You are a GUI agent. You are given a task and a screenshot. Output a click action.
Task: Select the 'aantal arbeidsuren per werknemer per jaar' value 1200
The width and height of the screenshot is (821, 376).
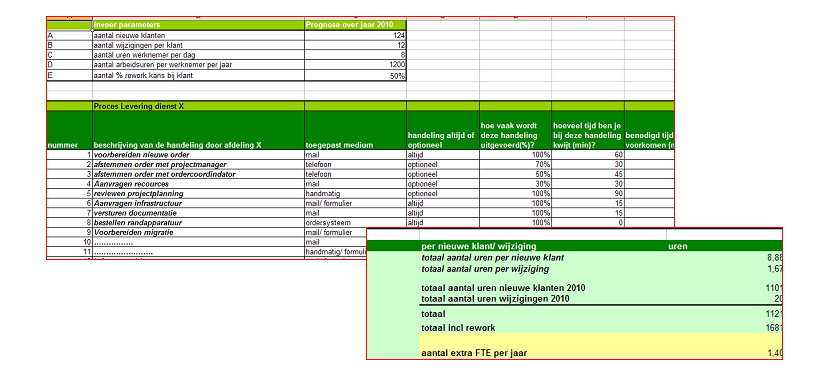click(x=354, y=65)
